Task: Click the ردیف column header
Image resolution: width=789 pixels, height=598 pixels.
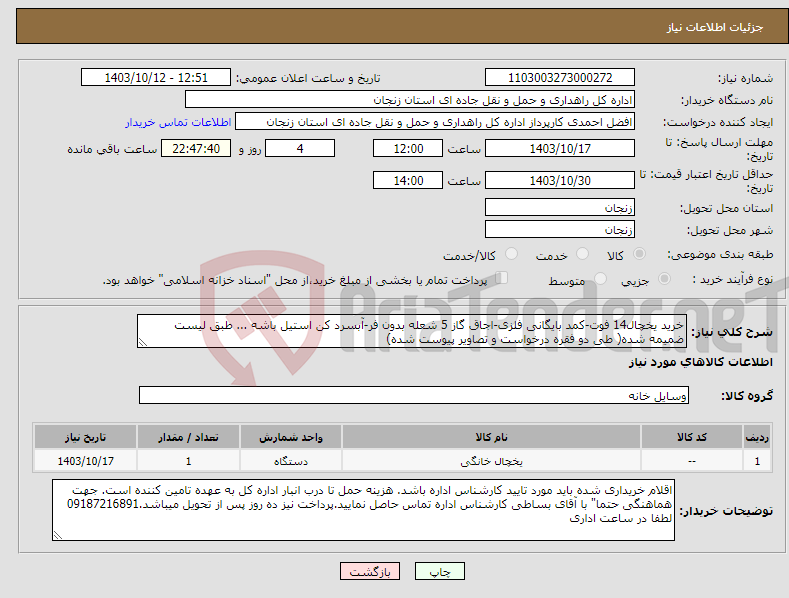Action: click(757, 437)
